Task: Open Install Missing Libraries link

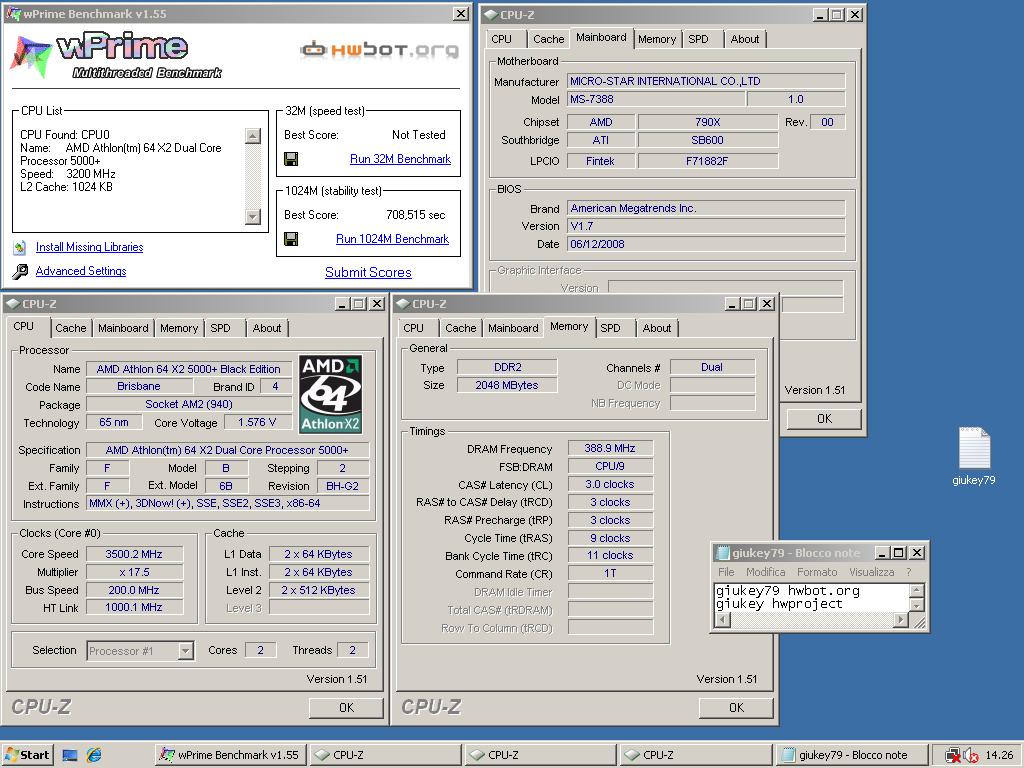Action: [x=89, y=247]
